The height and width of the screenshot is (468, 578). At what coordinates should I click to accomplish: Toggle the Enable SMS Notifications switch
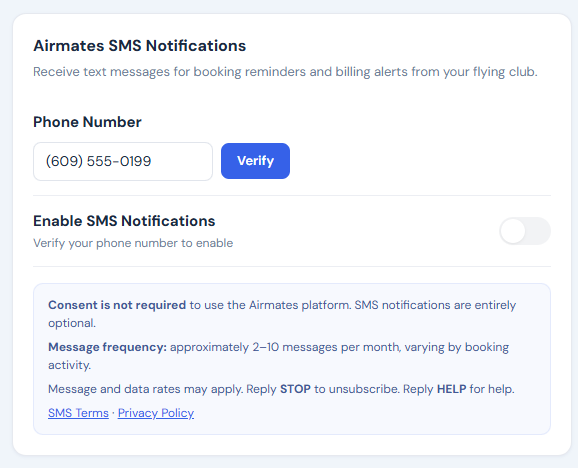525,231
